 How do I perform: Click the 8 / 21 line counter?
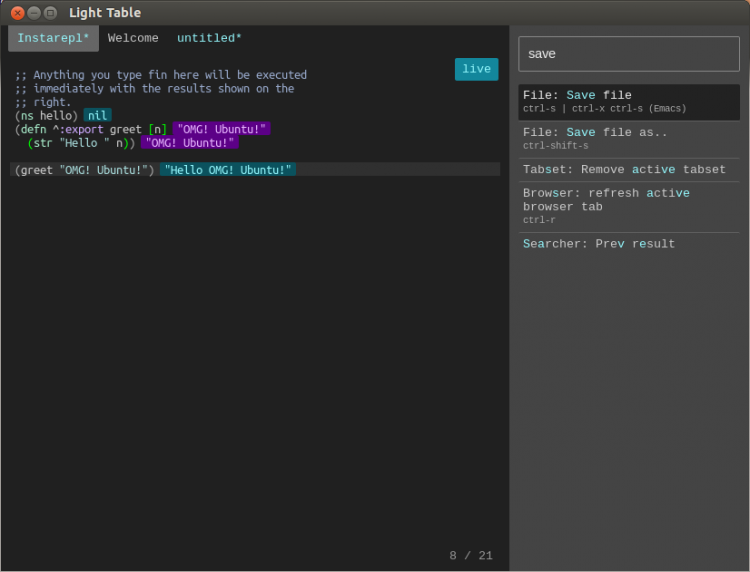coord(471,555)
